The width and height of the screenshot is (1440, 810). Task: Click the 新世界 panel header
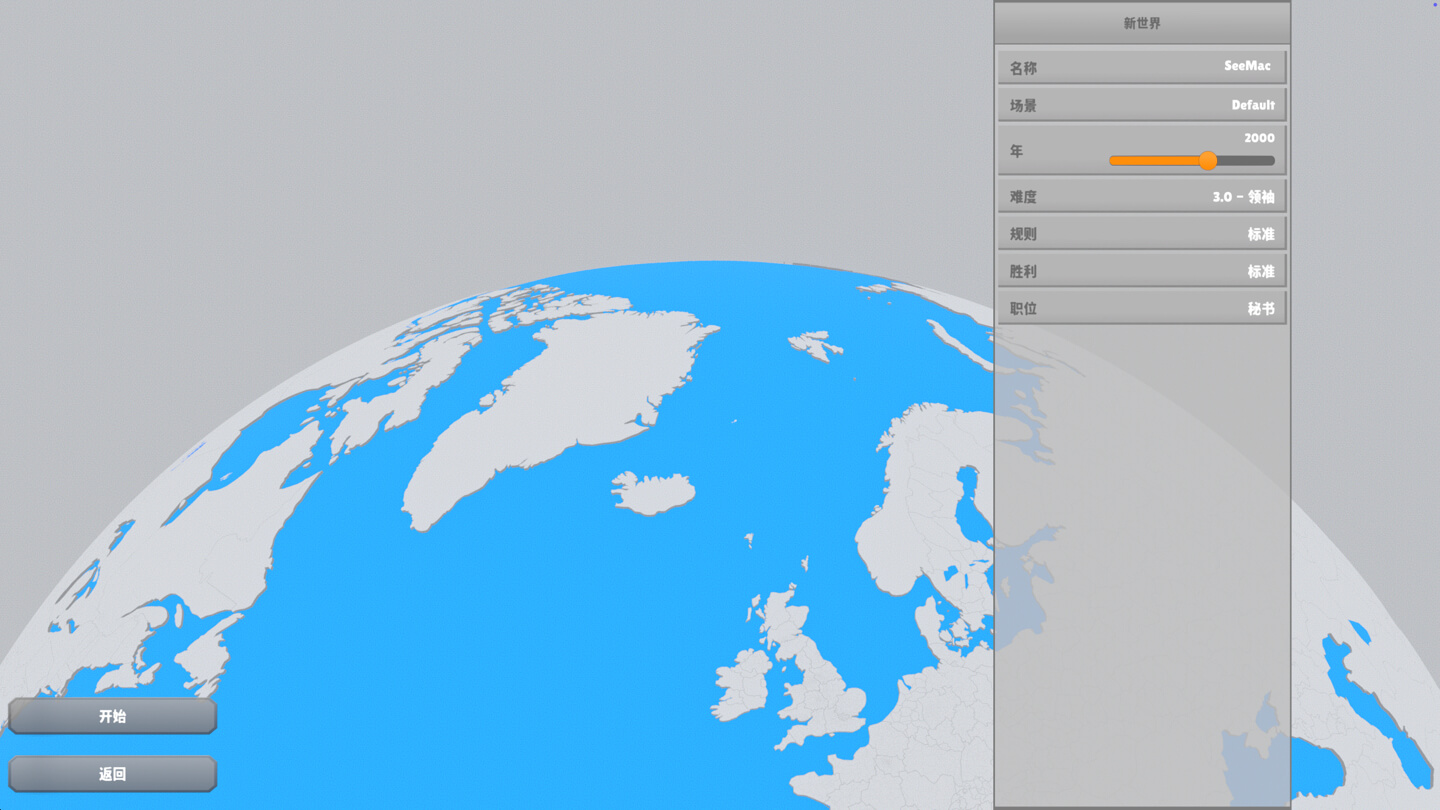(1142, 23)
